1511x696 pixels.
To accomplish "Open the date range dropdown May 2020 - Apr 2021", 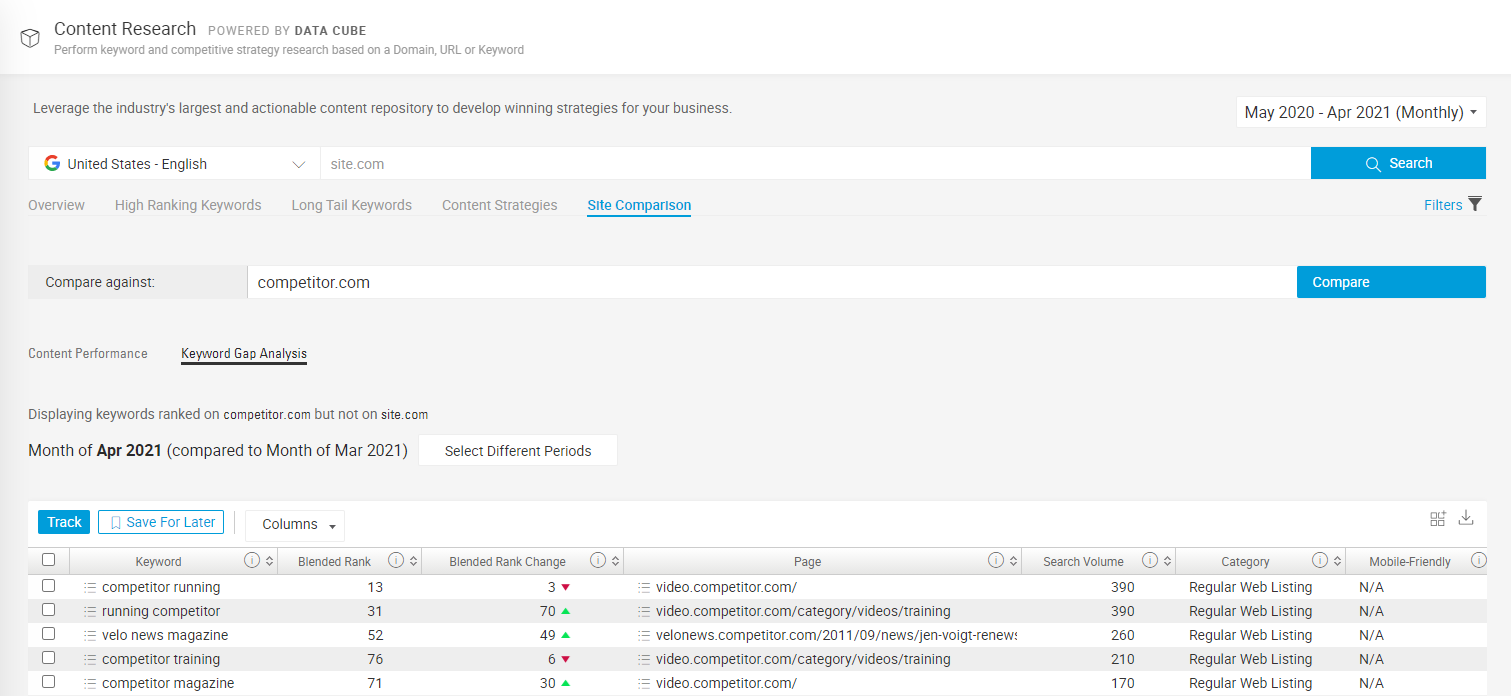I will (1360, 112).
